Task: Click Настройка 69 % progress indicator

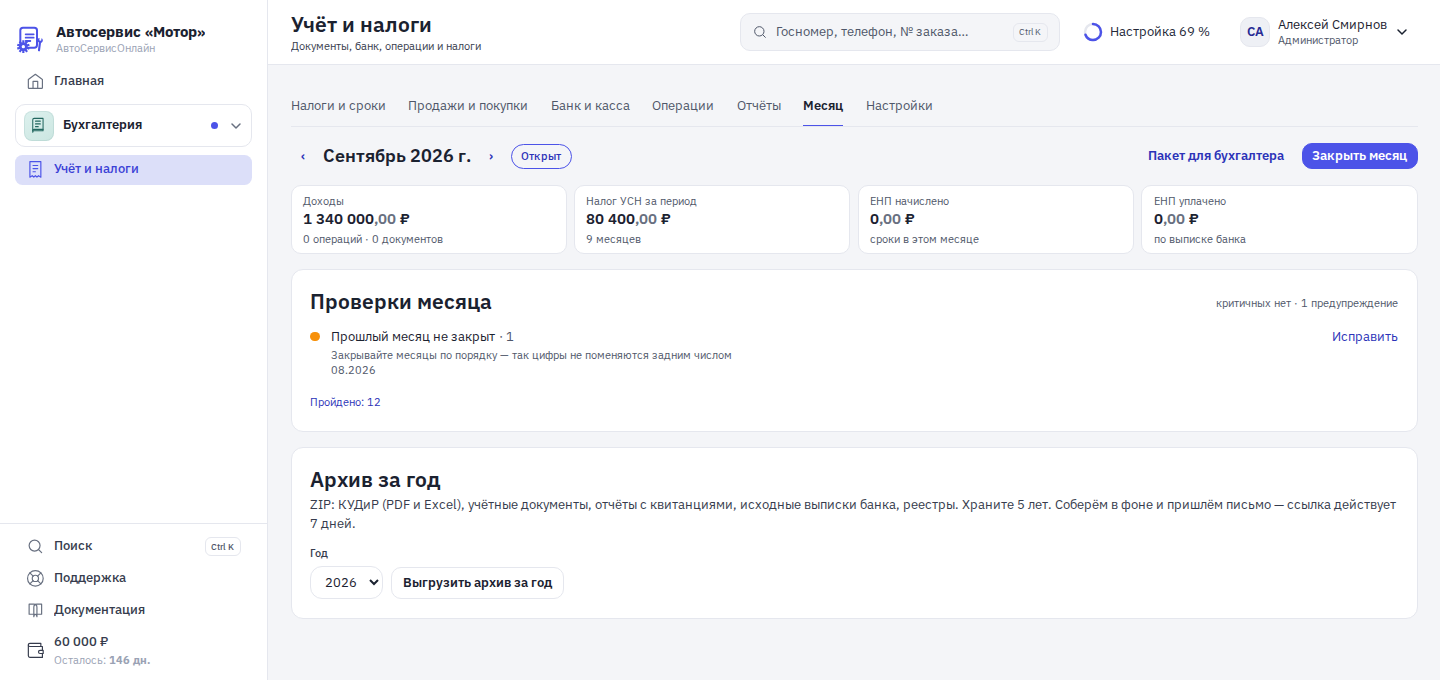Action: click(1147, 32)
